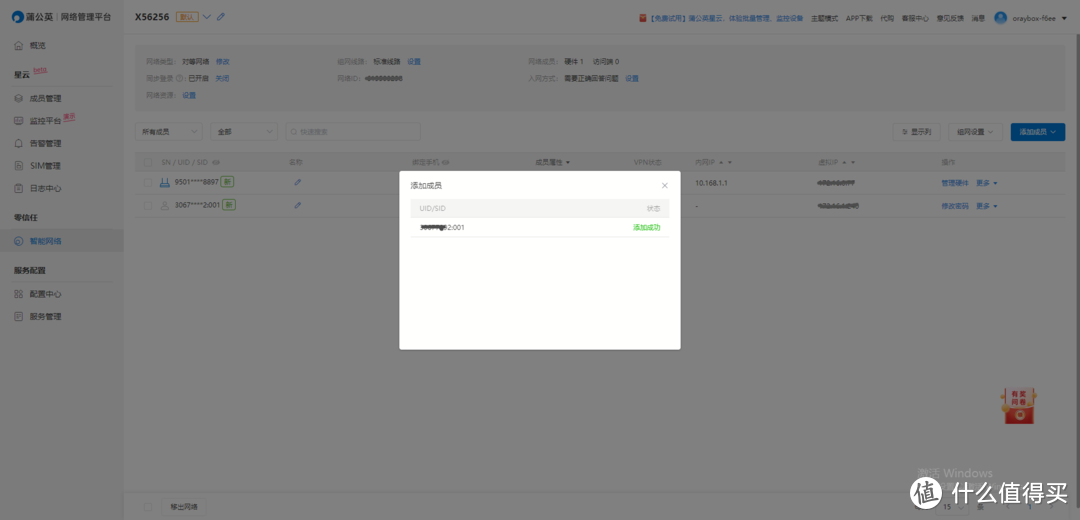The height and width of the screenshot is (520, 1080).
Task: Click the user avatar for oraybox-f6ee
Action: click(x=1000, y=18)
